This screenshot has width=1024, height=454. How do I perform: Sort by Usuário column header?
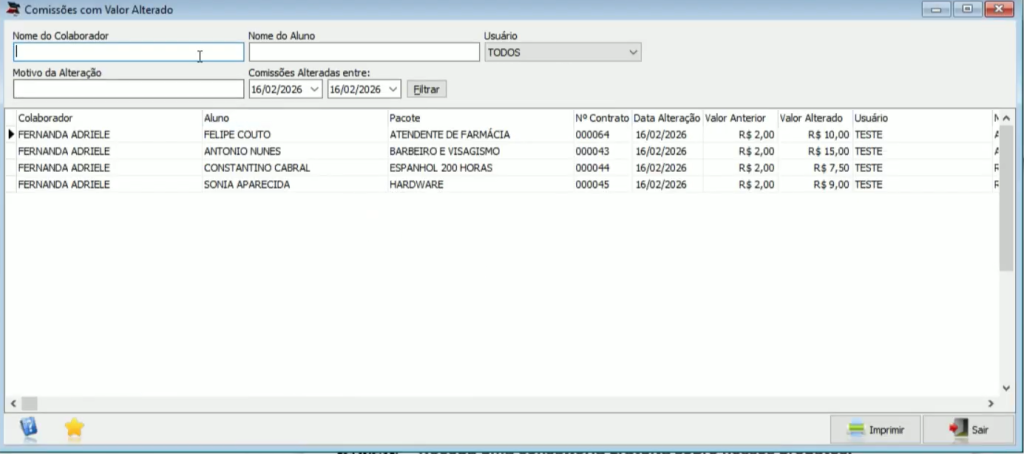(922, 118)
